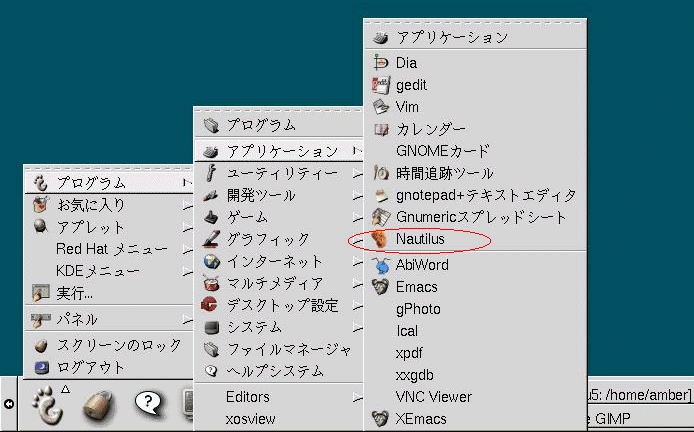
Task: Open the カレンダー calendar application
Action: [475, 129]
